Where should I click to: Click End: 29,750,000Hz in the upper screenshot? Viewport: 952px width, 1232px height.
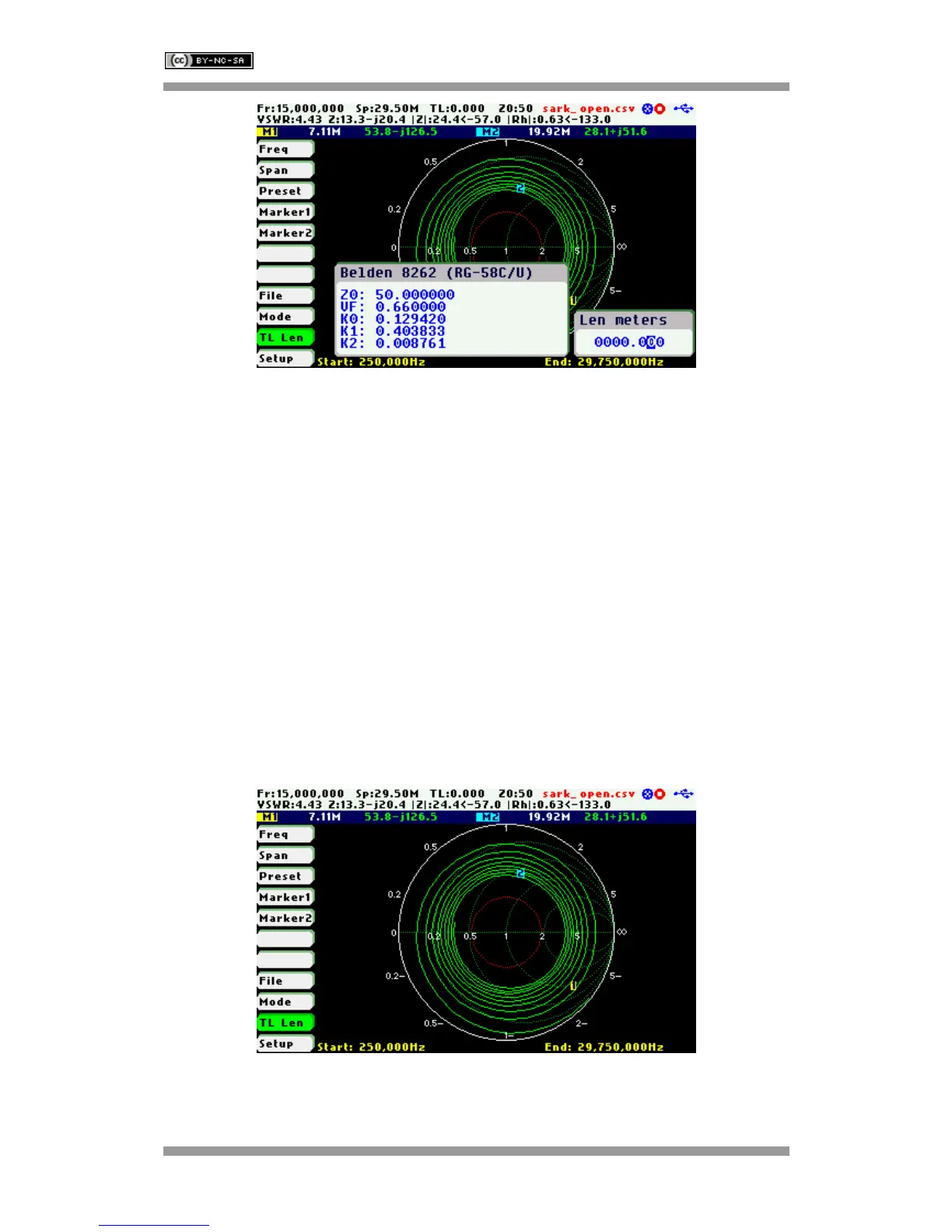pyautogui.click(x=604, y=362)
